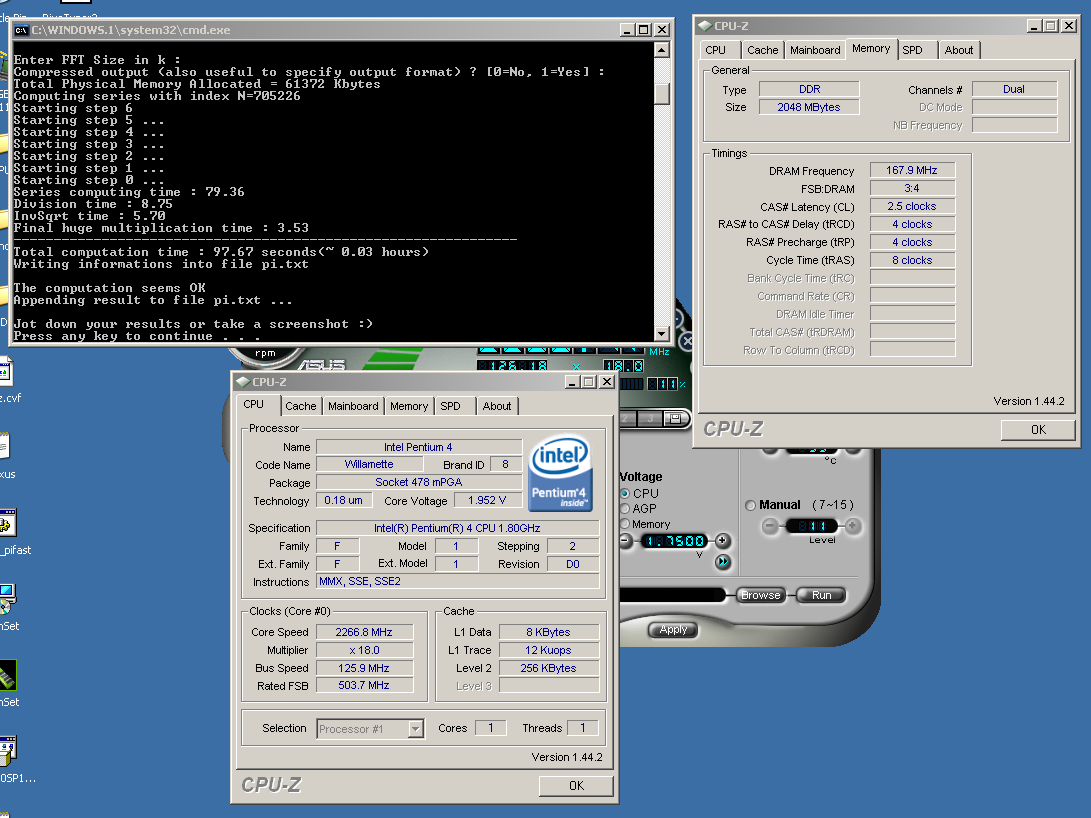Open Mainboard tab in front CPU-Z window
Viewport: 1091px width, 818px height.
tap(353, 406)
